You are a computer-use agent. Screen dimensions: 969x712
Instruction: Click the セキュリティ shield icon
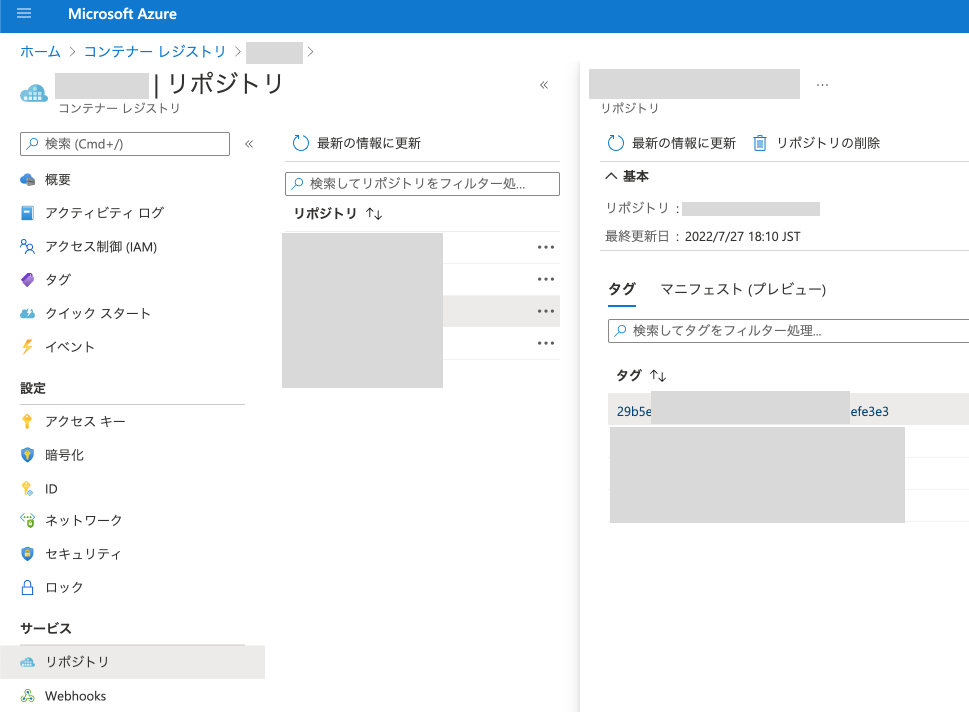coord(27,554)
